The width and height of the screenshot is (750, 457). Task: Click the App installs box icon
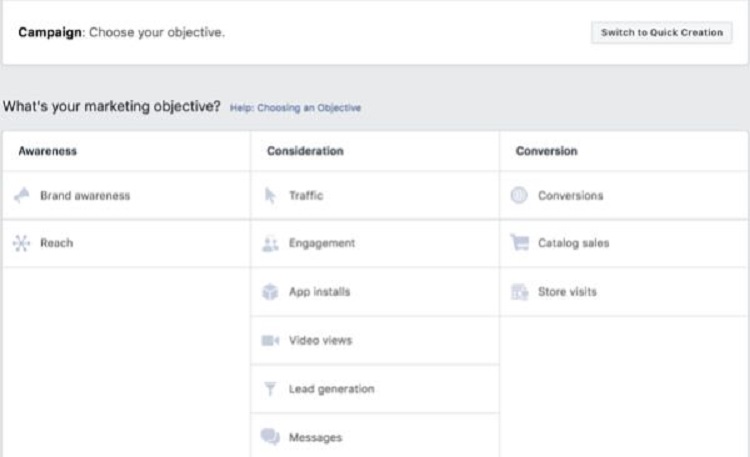(270, 292)
